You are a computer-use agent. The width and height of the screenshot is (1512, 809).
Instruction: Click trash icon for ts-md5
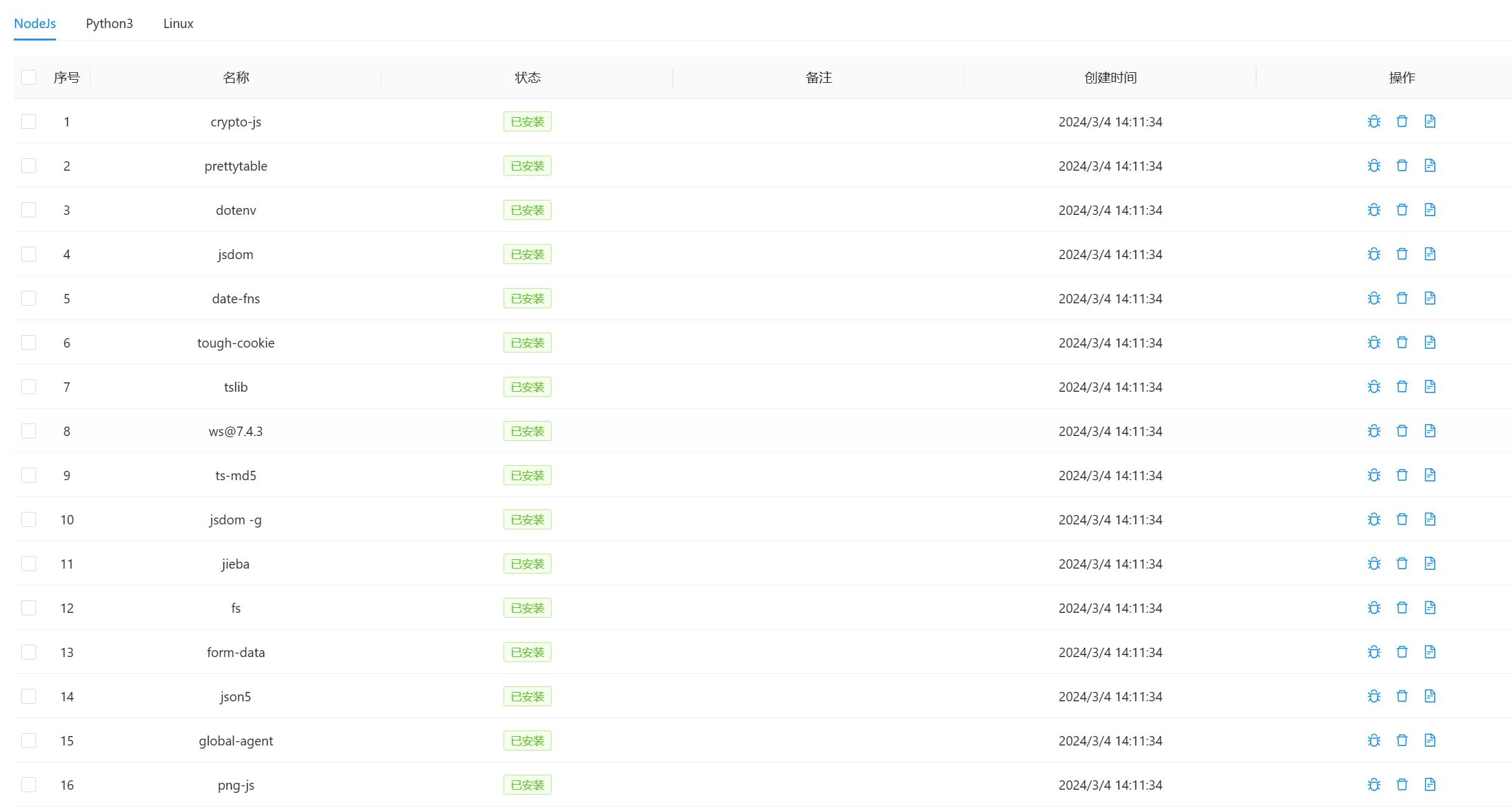tap(1402, 475)
